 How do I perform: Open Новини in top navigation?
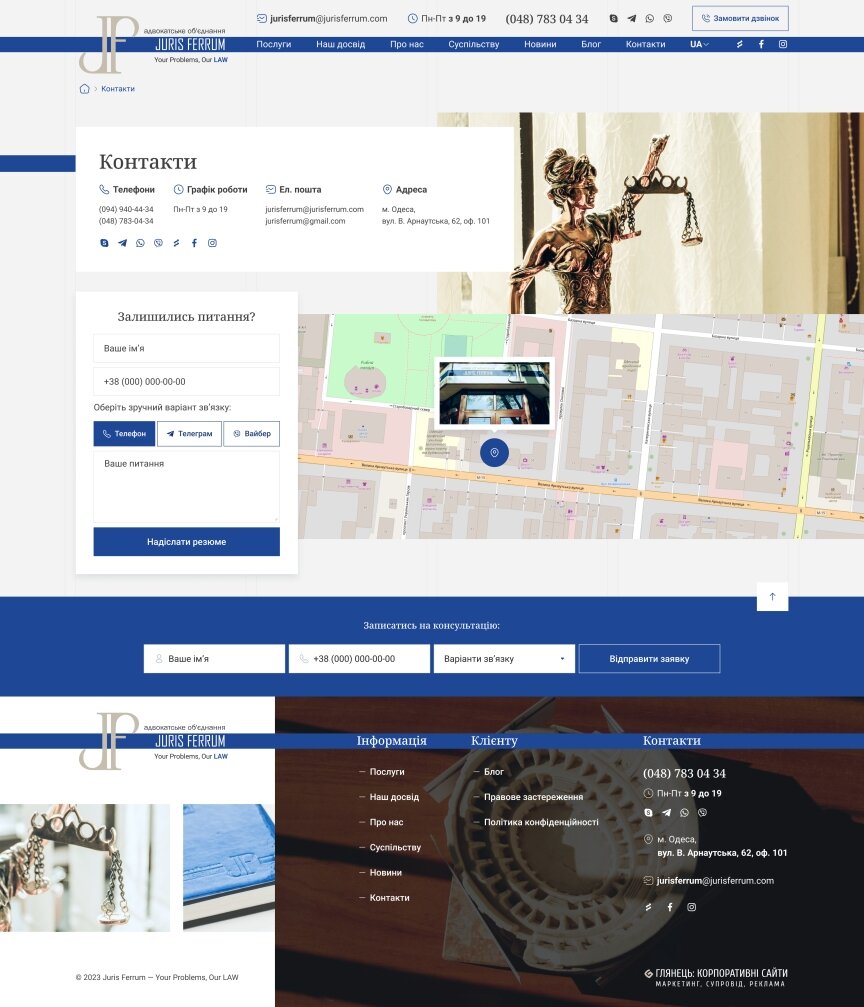(x=540, y=44)
